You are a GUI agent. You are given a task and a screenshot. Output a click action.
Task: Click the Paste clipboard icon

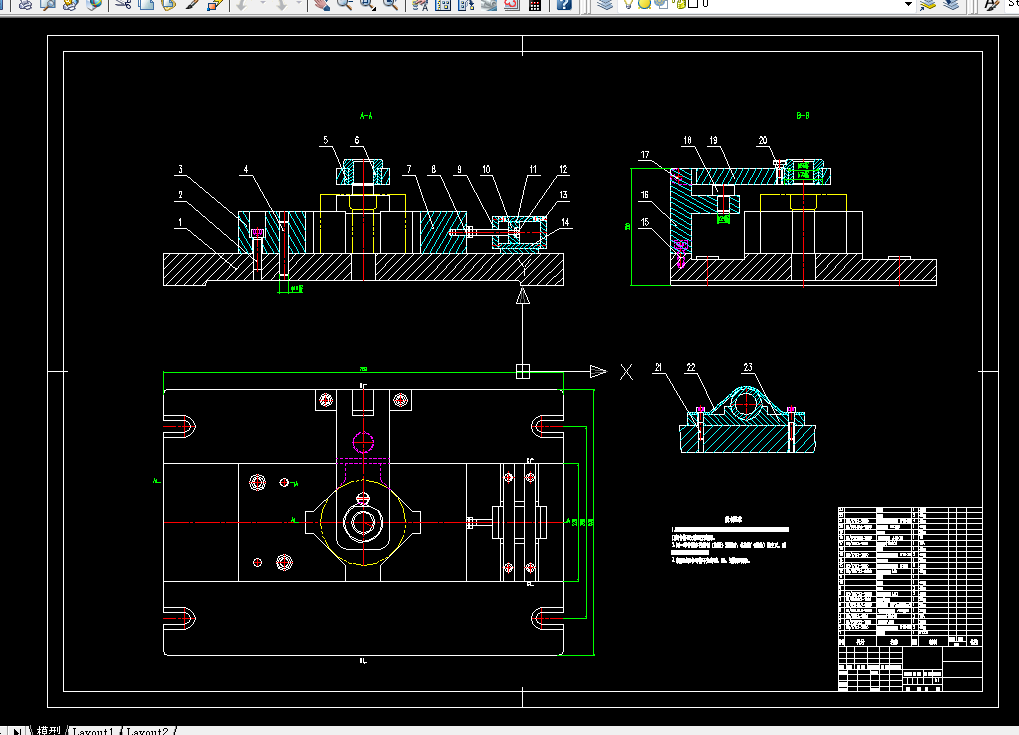169,4
